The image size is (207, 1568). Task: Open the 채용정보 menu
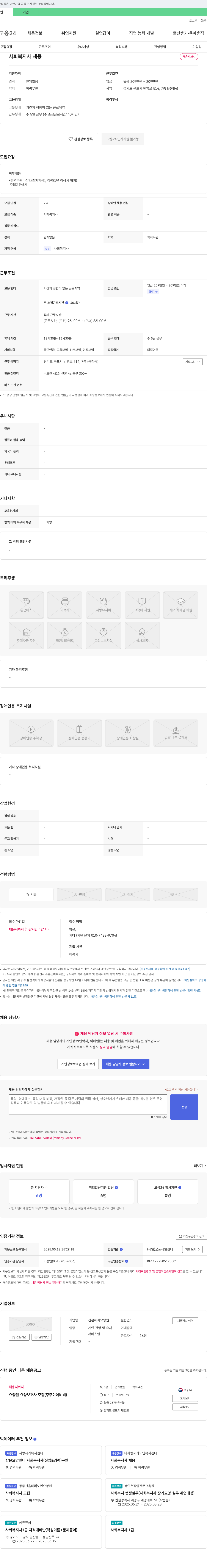click(x=35, y=33)
